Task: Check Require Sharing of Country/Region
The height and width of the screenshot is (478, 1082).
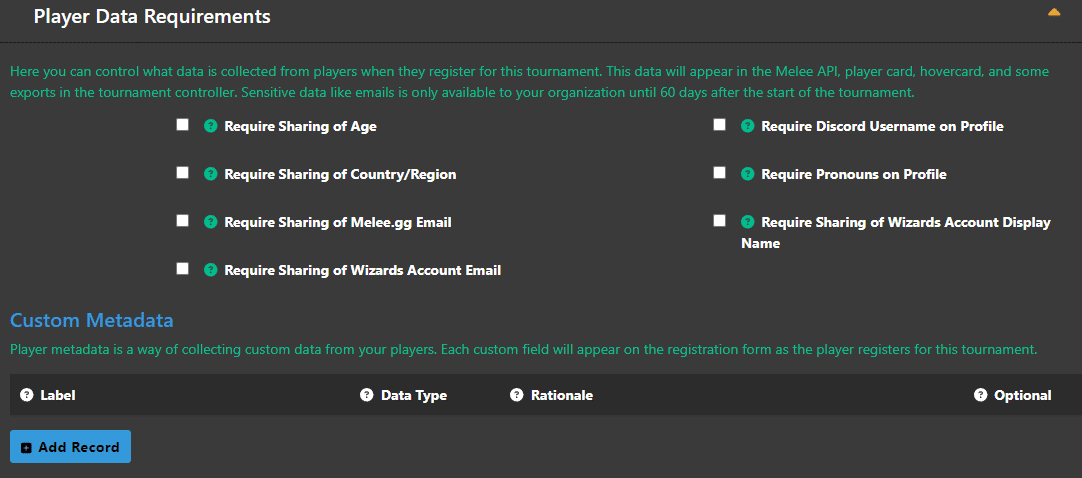Action: click(182, 172)
